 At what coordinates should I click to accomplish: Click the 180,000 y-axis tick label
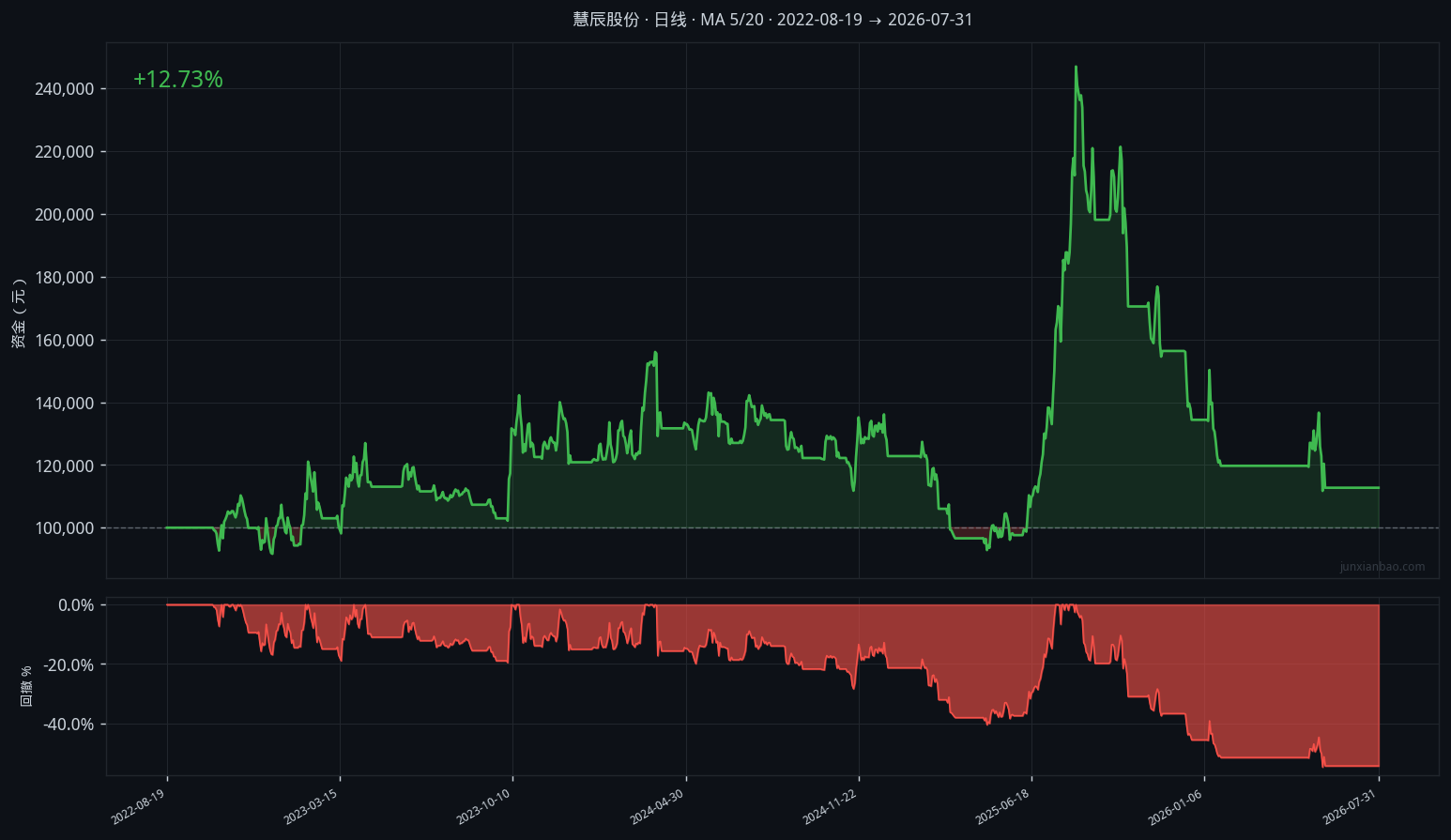[65, 278]
